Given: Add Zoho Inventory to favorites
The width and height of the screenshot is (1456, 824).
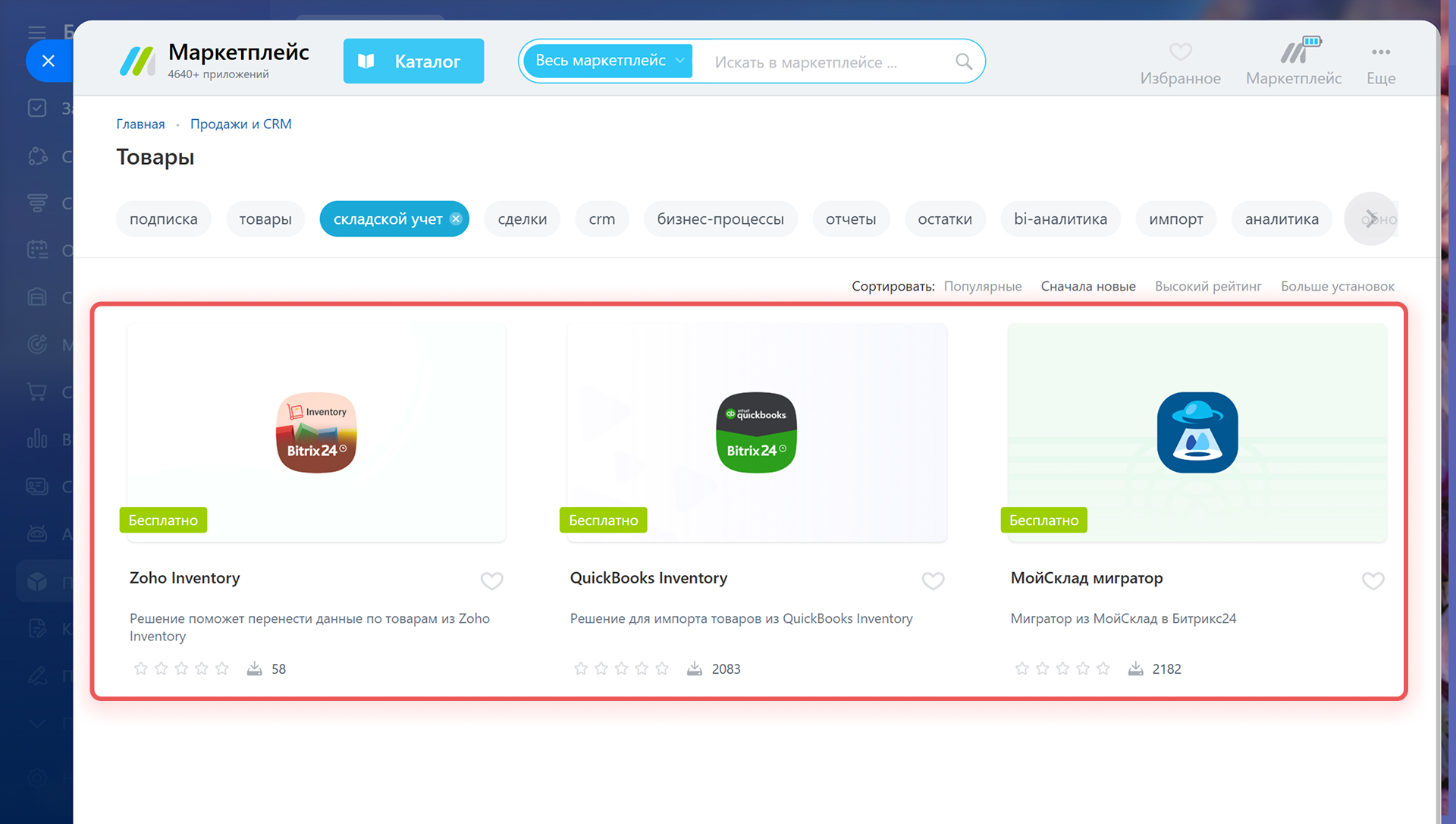Looking at the screenshot, I should coord(491,580).
